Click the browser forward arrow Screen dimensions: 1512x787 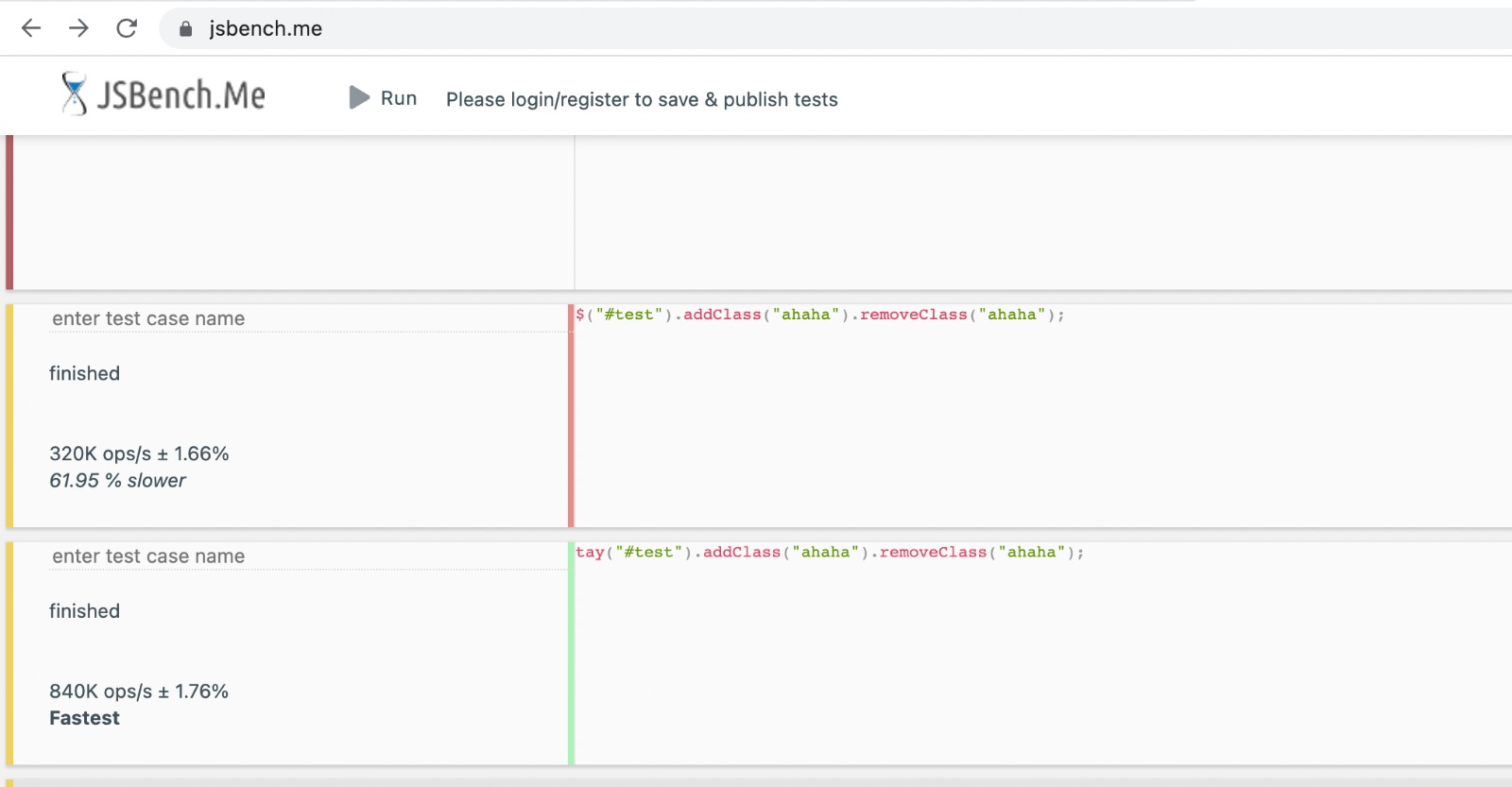click(x=78, y=28)
